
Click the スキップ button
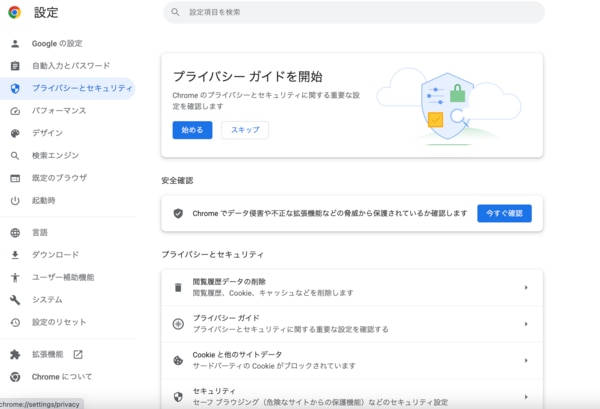coord(245,130)
